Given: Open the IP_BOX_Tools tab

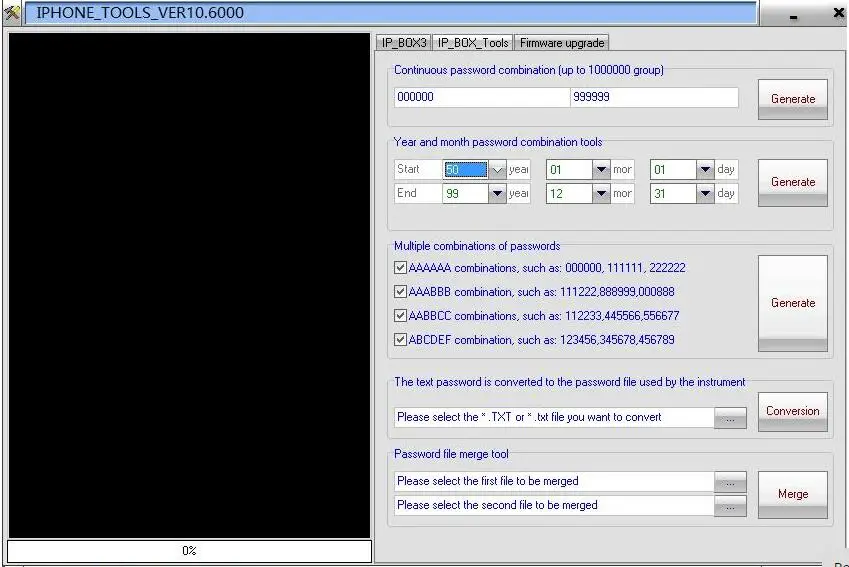Looking at the screenshot, I should pos(473,43).
